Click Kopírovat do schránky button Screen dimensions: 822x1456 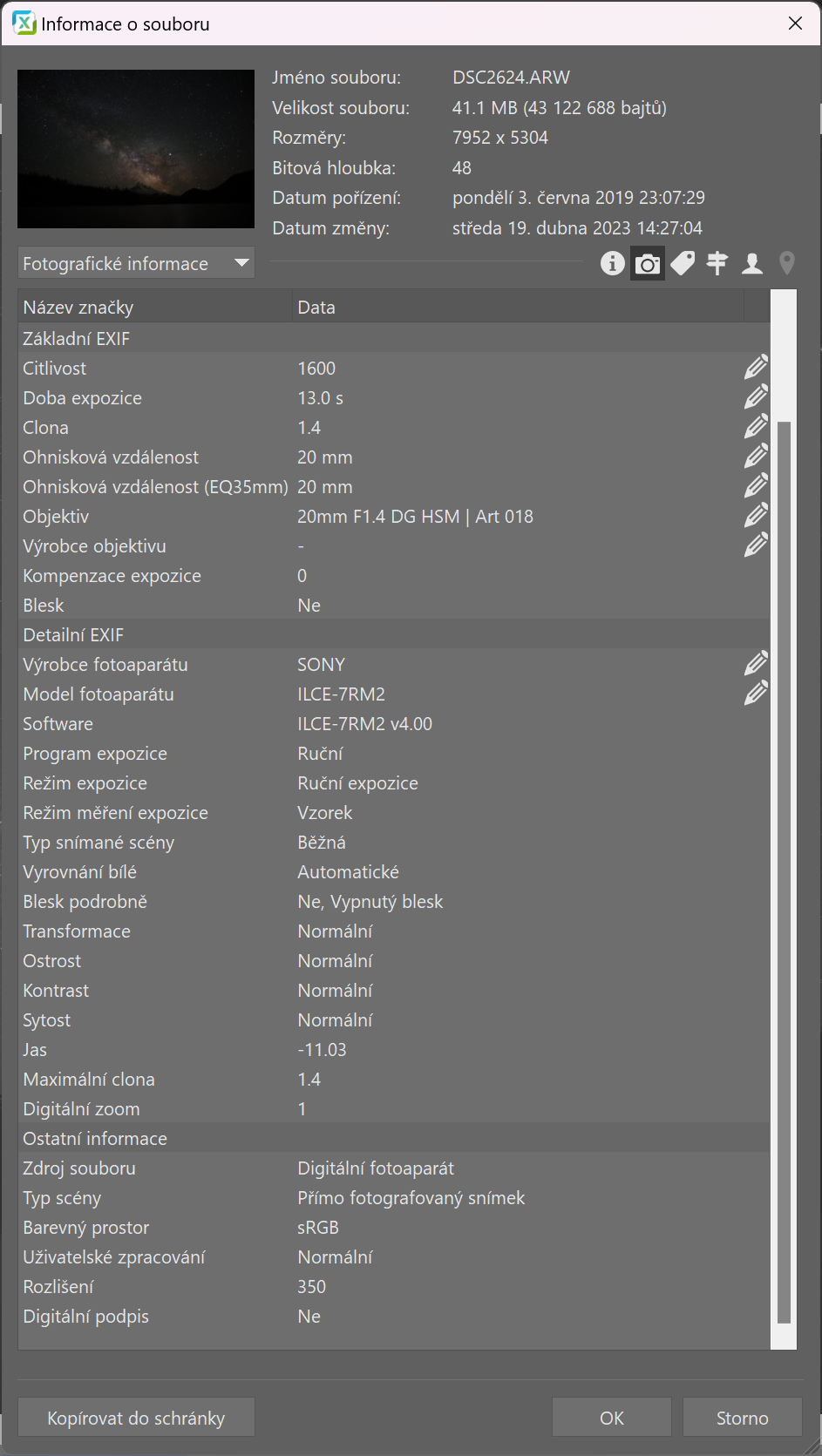(x=136, y=1418)
